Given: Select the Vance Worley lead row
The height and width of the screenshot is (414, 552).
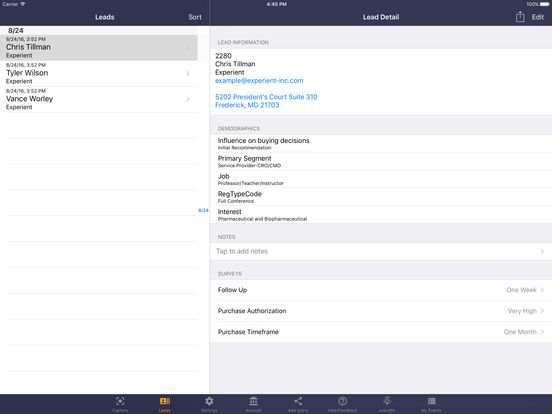Looking at the screenshot, I should (99, 99).
